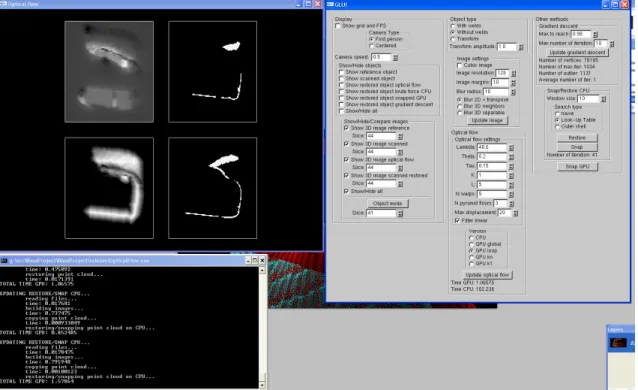Adjust the Tau spinner arrows
The width and height of the screenshot is (638, 390).
511,167
